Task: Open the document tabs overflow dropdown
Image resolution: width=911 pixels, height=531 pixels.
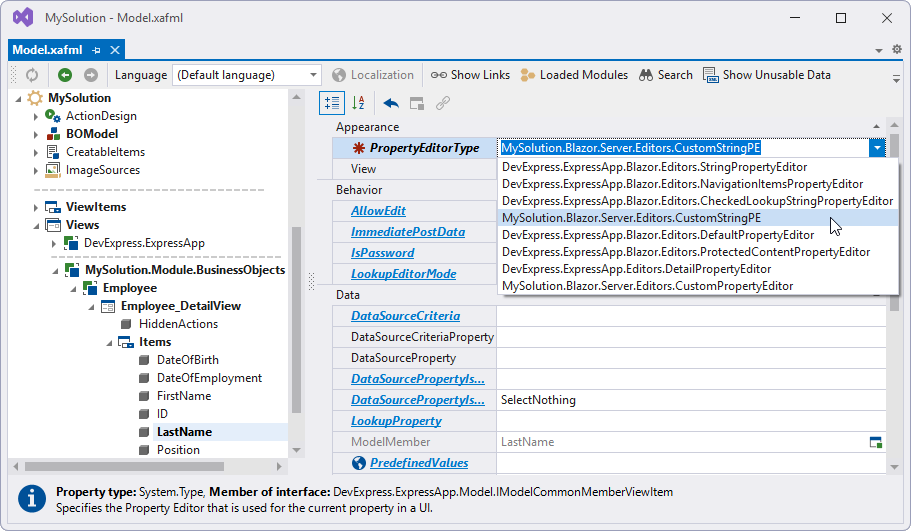Action: [879, 51]
